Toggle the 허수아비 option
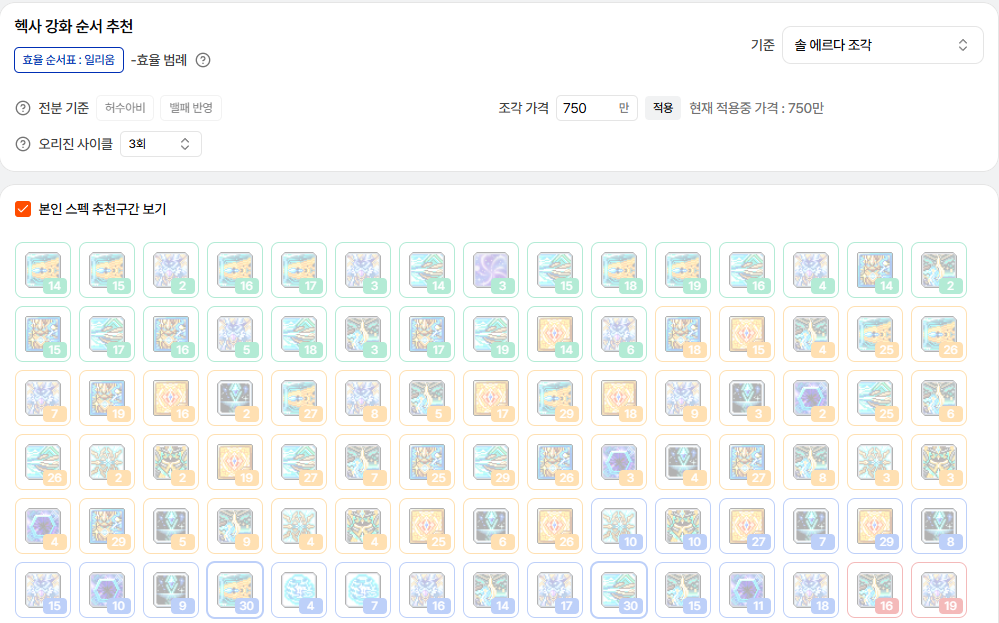This screenshot has height=623, width=999. coord(125,108)
